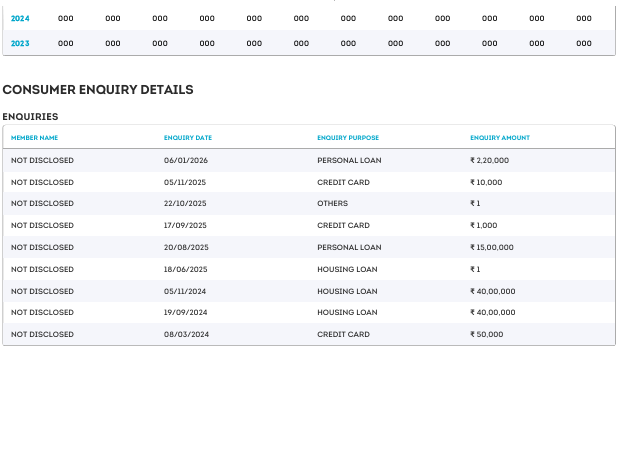Click the Enquiry Purpose column header
Viewport: 620px width, 460px height.
(x=348, y=137)
